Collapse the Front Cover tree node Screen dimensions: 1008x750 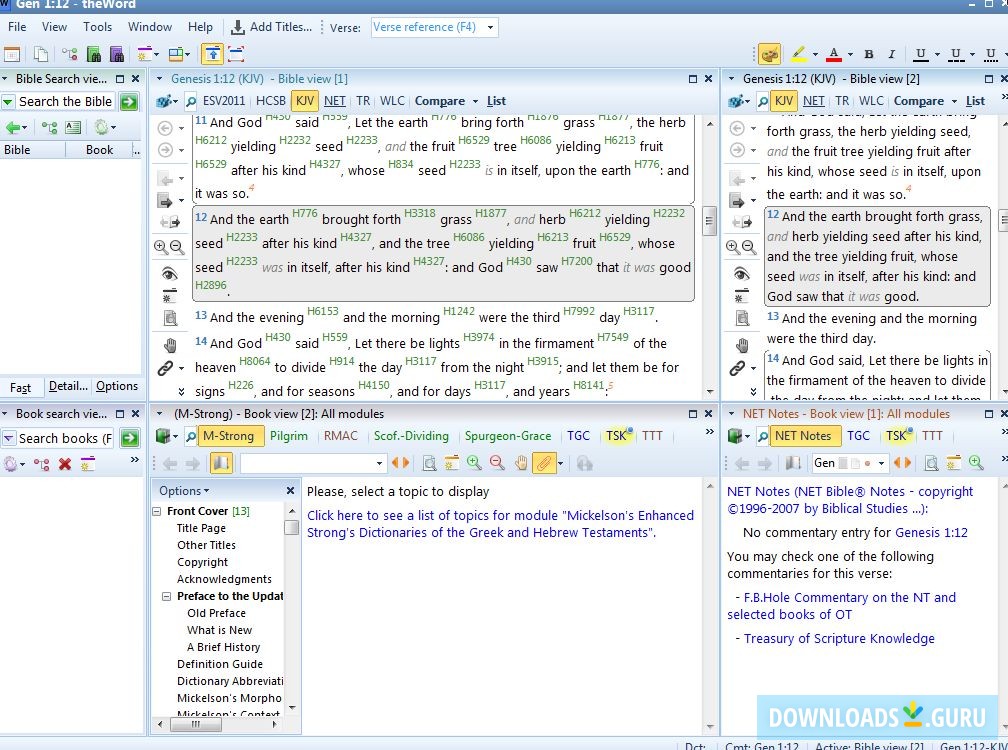(x=156, y=512)
